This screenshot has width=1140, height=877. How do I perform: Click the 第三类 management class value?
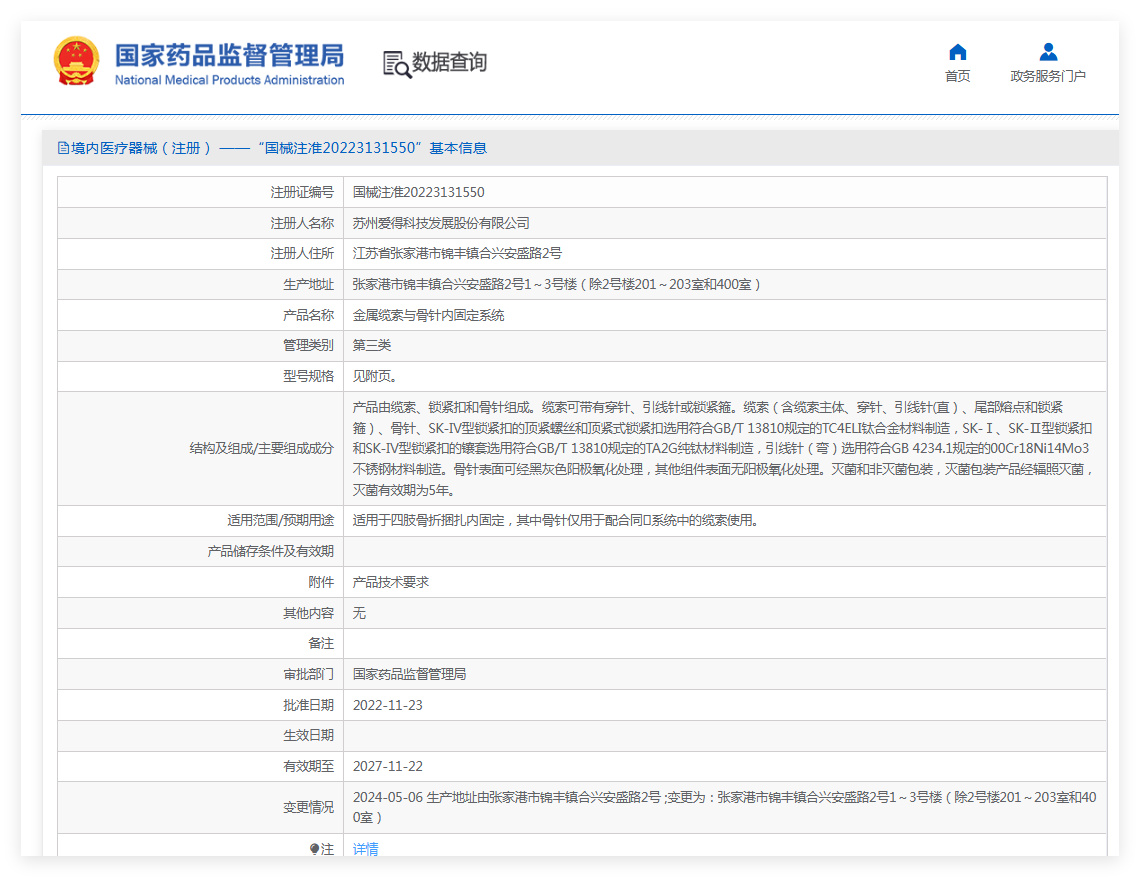click(372, 345)
